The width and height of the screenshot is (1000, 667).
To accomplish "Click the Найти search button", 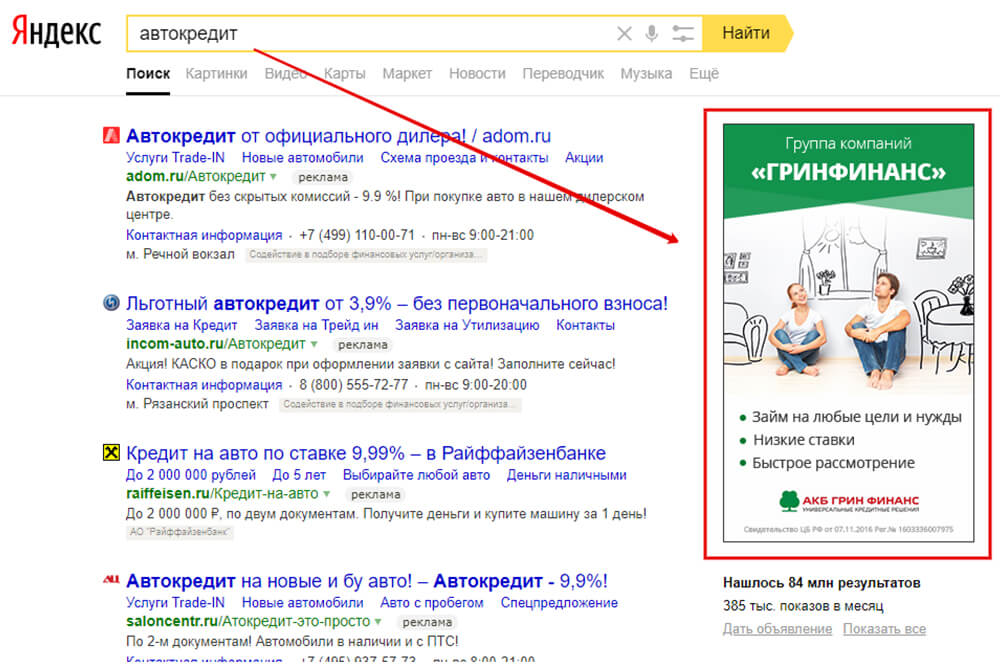I will (x=746, y=33).
